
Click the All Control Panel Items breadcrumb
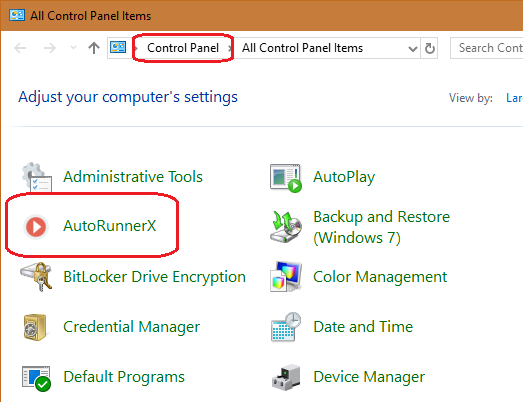click(x=302, y=48)
